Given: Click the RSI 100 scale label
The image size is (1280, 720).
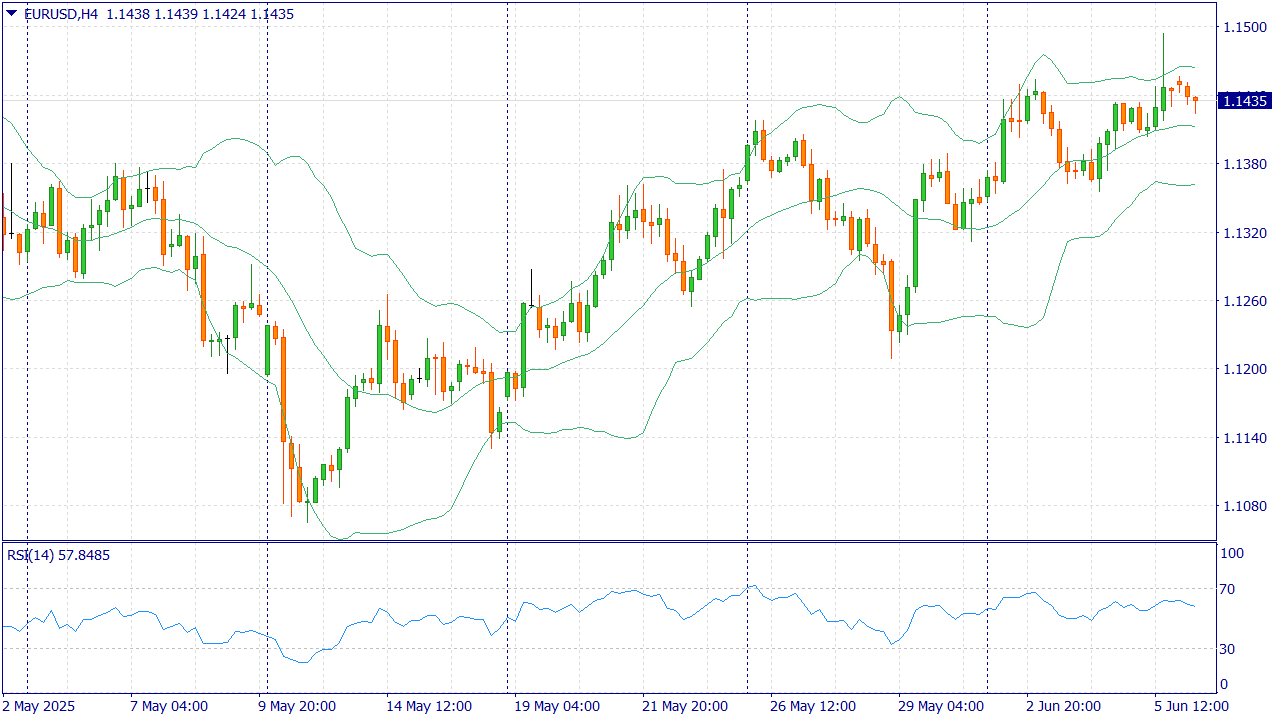Looking at the screenshot, I should 1231,553.
